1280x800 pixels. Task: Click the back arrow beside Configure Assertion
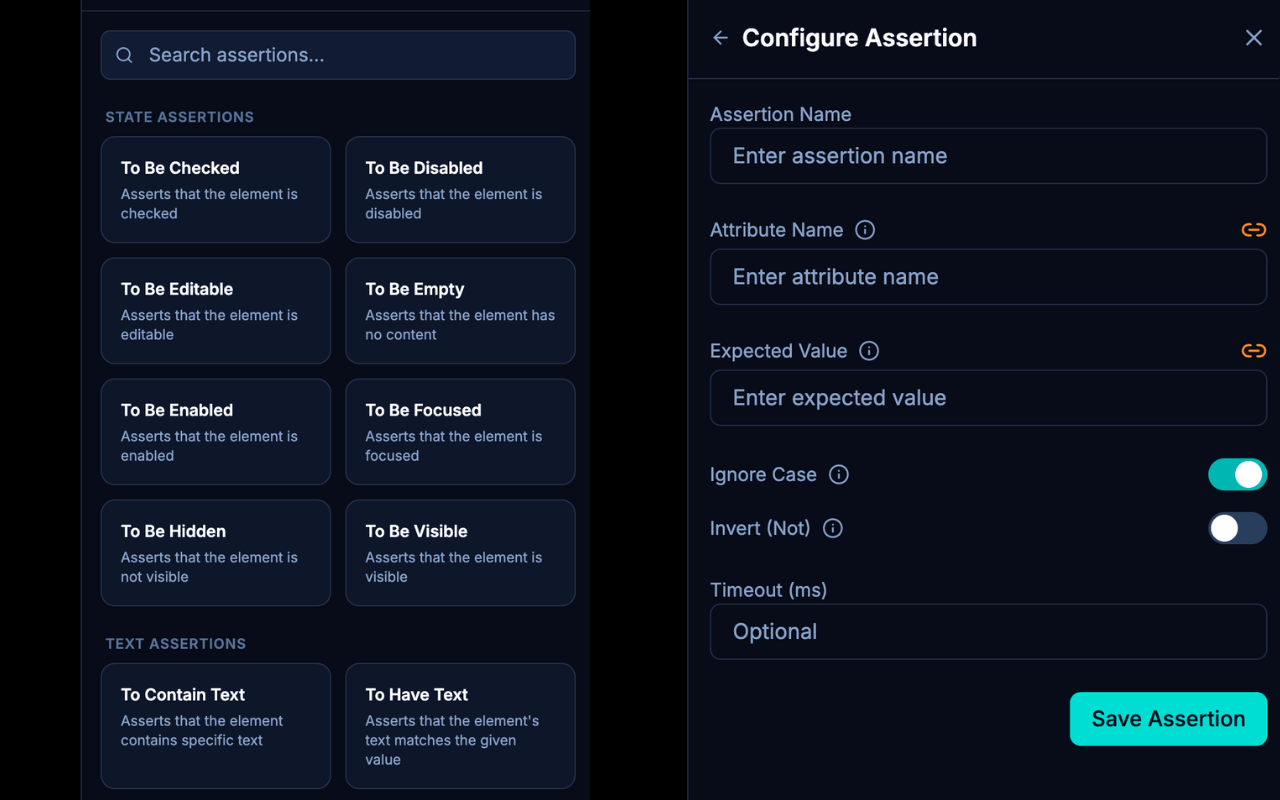coord(720,38)
